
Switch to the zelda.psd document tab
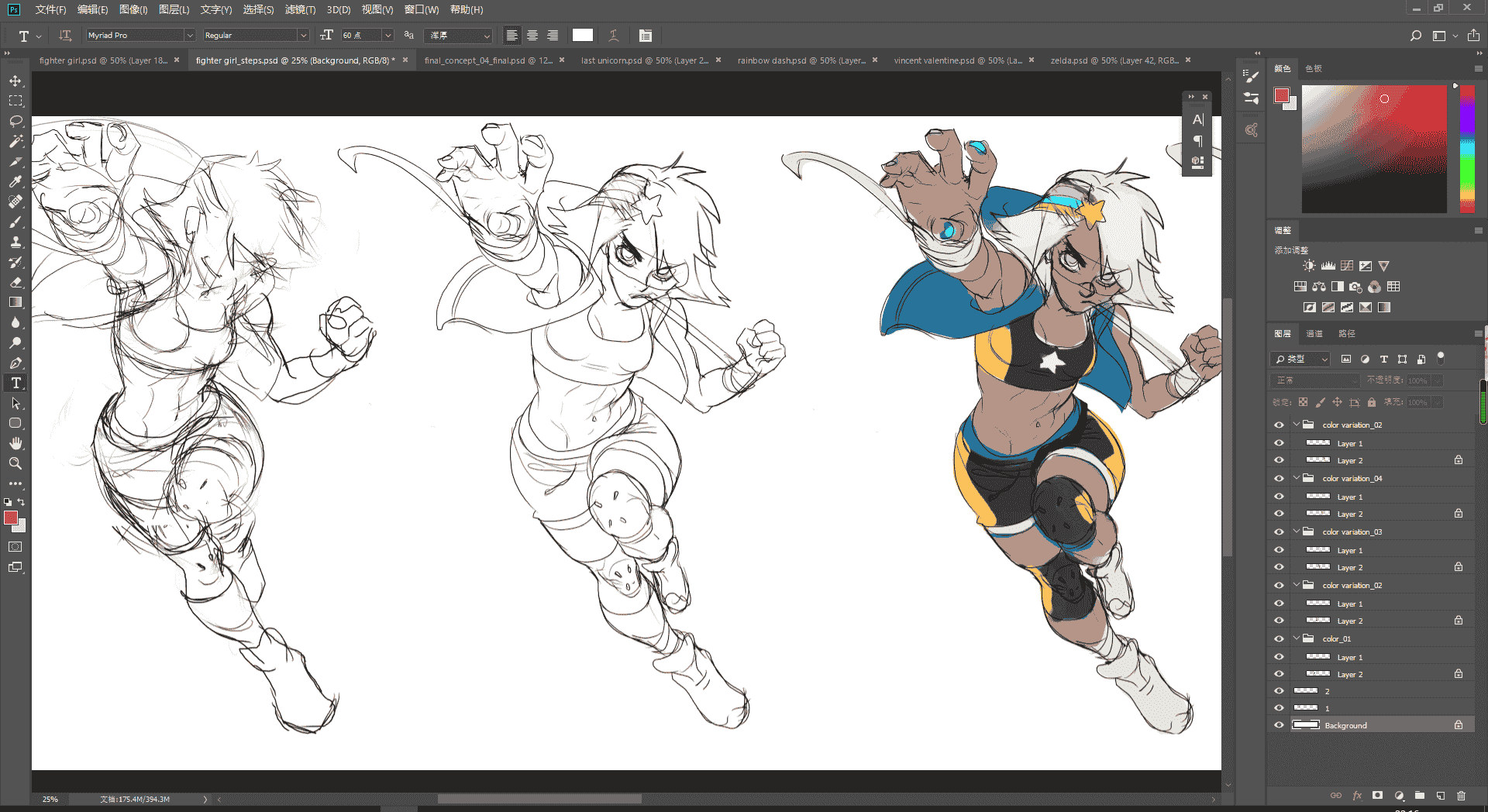pos(1114,60)
